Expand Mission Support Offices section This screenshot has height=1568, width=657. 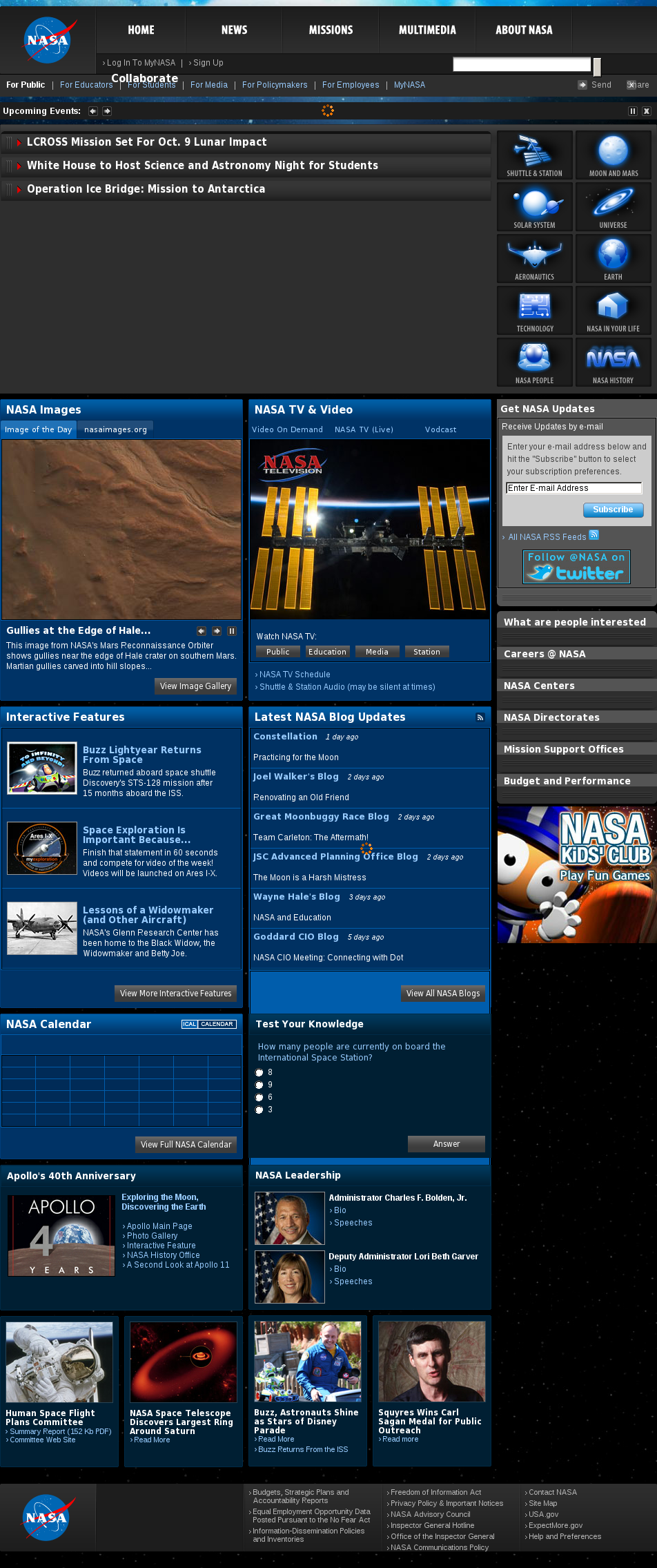click(x=577, y=749)
